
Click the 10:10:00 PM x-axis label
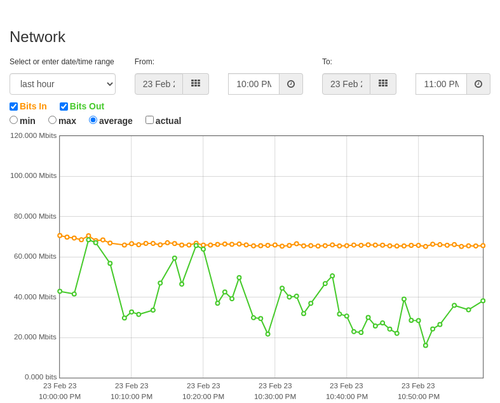point(131,397)
